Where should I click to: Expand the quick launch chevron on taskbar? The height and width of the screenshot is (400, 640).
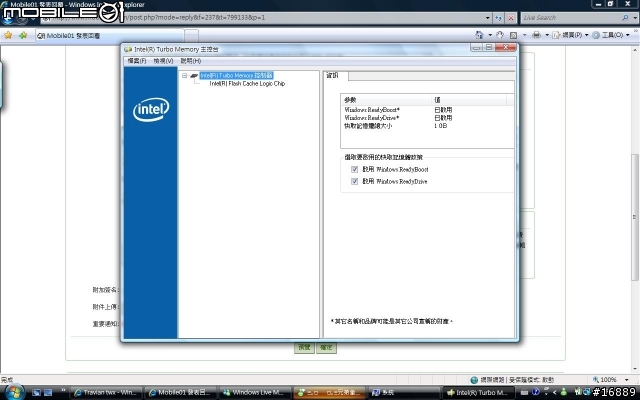[x=63, y=390]
